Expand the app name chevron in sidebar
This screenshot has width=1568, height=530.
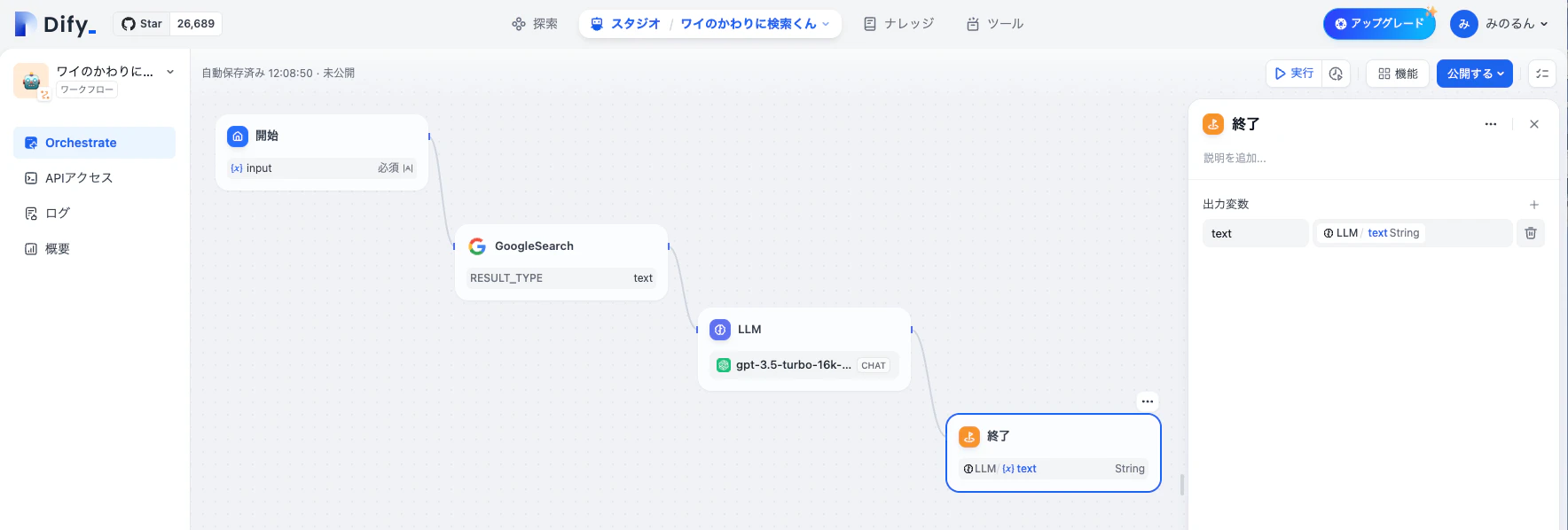[x=170, y=72]
